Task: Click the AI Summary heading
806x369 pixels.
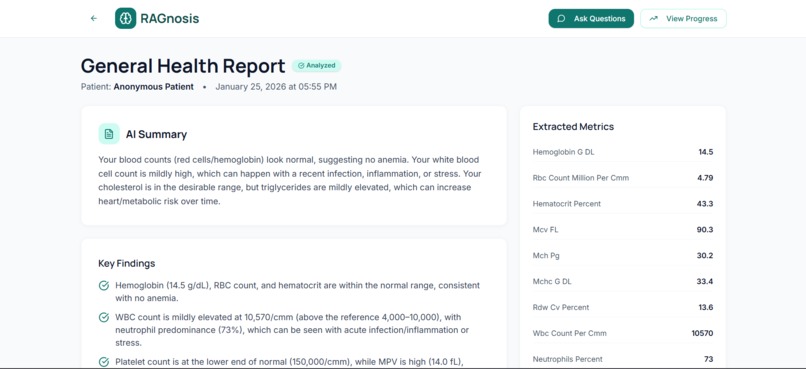Action: pos(156,135)
